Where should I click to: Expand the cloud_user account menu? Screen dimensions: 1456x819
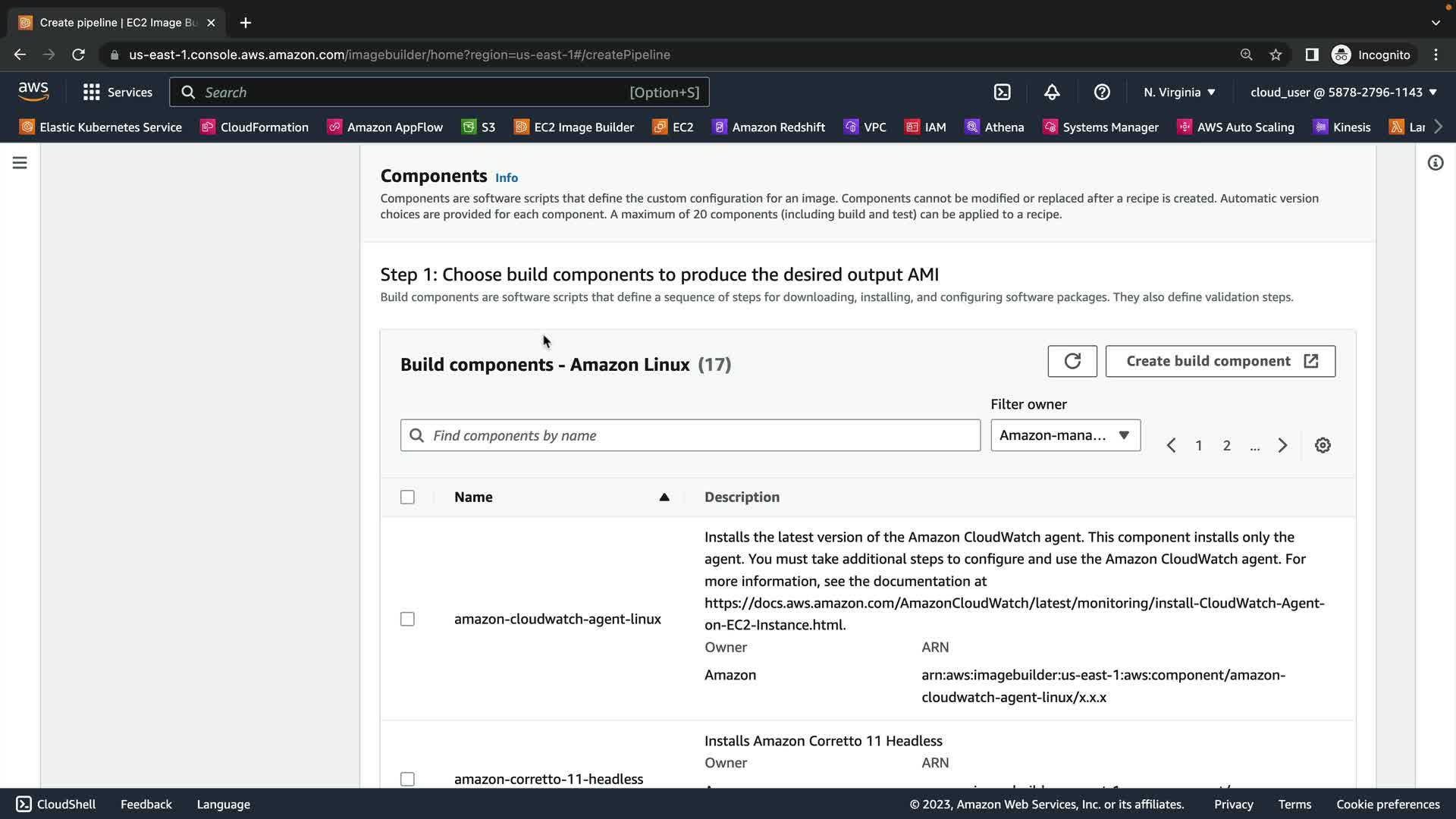[1343, 93]
